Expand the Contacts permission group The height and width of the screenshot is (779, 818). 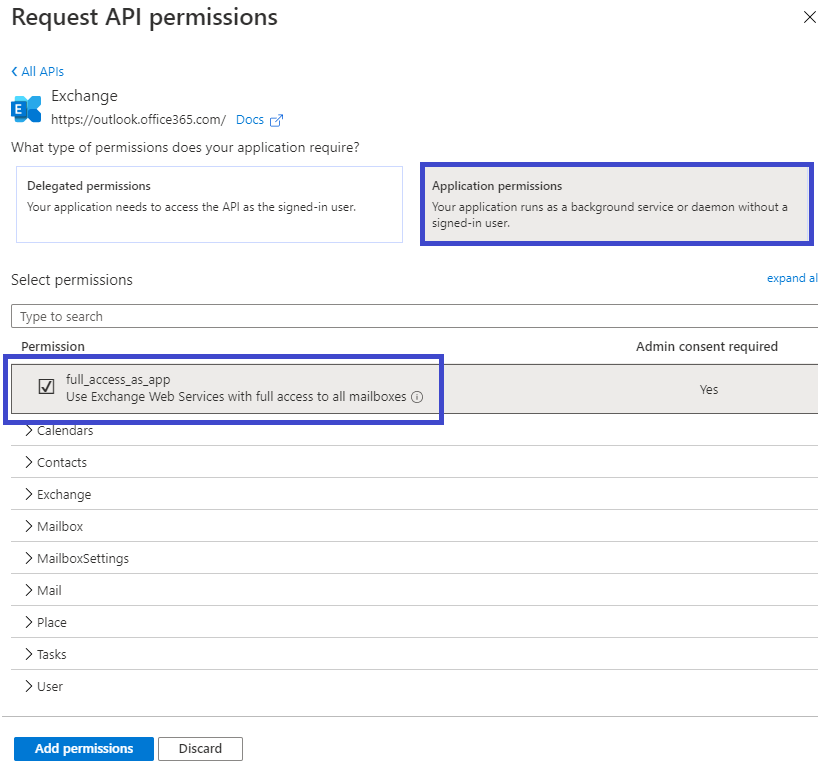pyautogui.click(x=29, y=462)
